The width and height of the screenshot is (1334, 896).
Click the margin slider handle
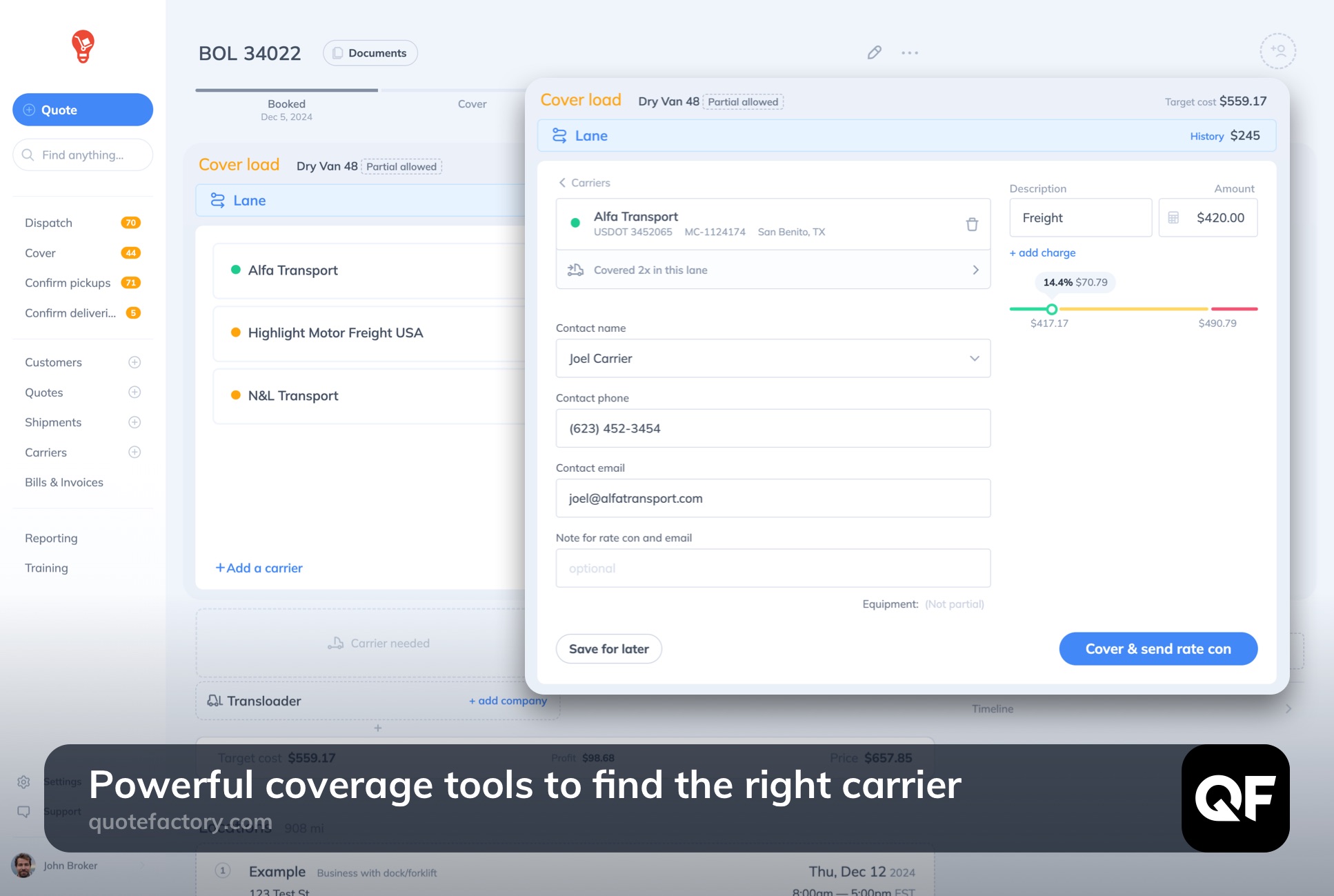click(1051, 309)
